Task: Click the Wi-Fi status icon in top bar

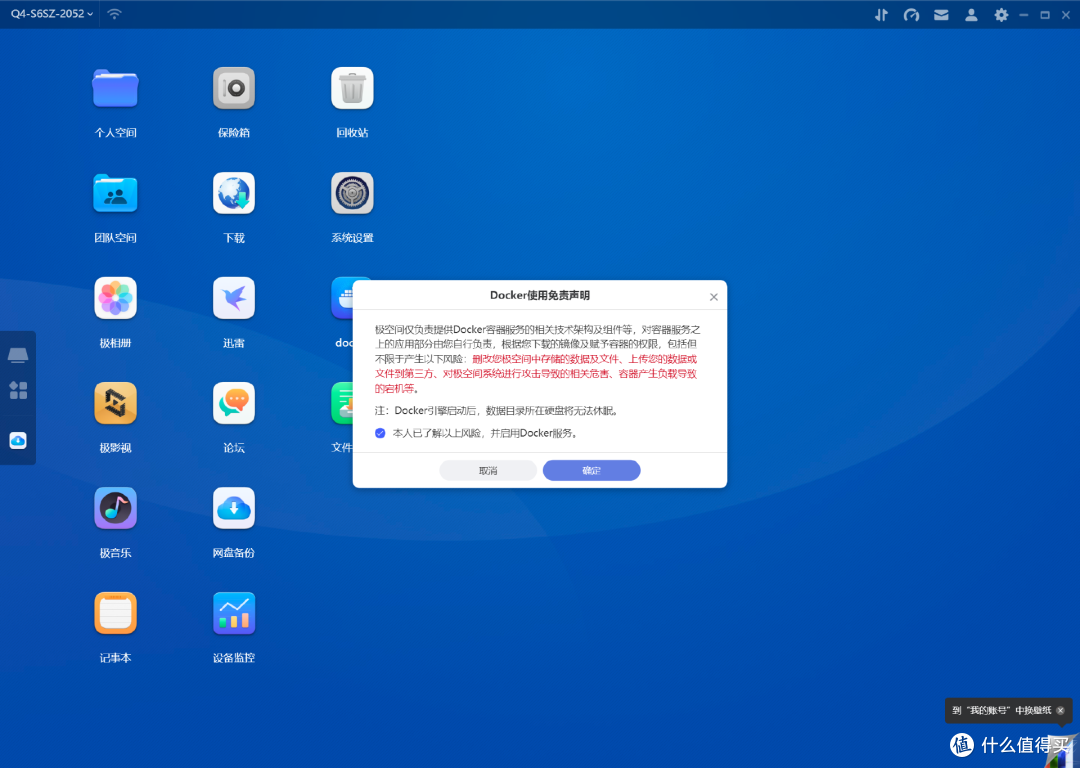Action: (114, 14)
